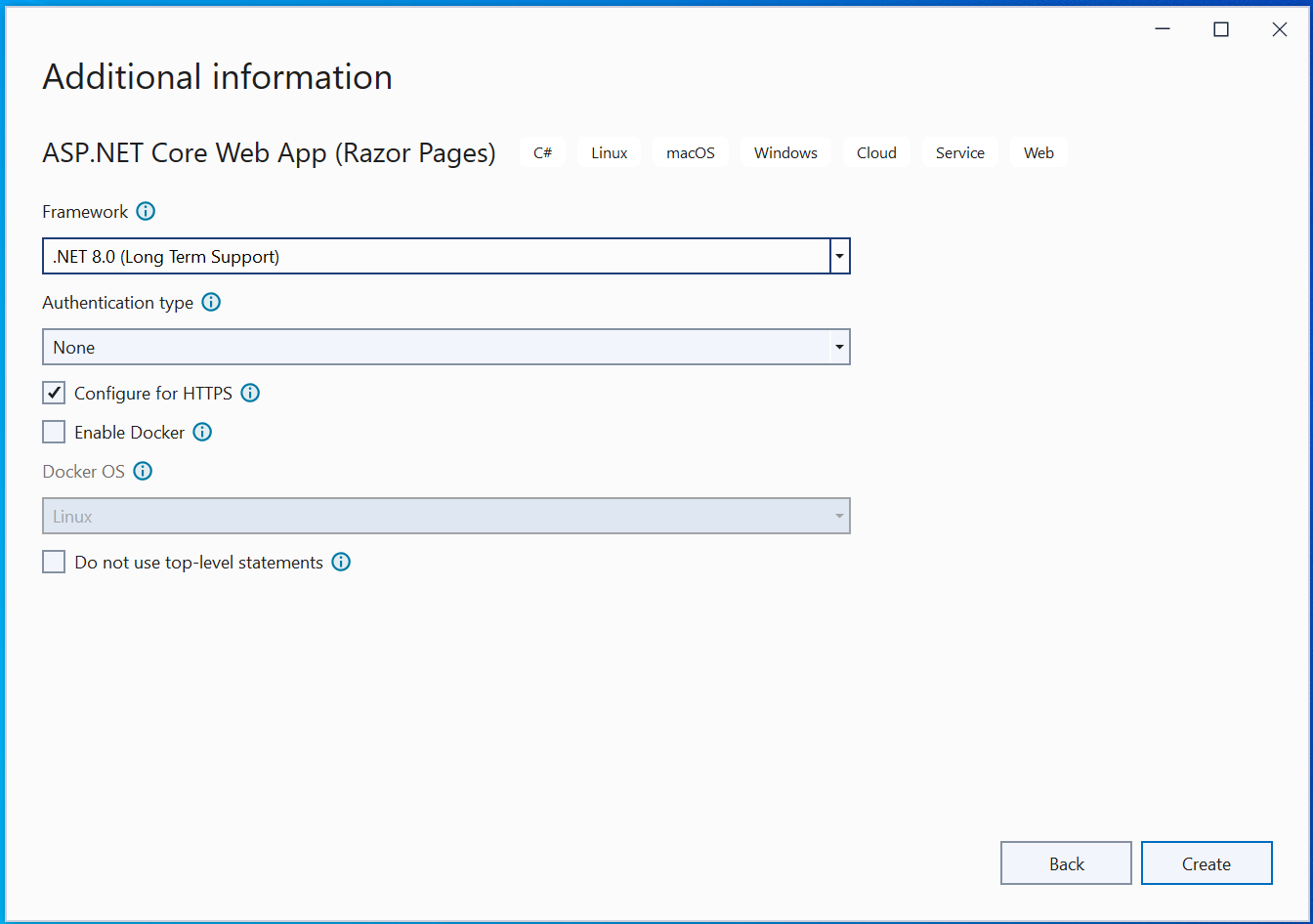Image resolution: width=1313 pixels, height=924 pixels.
Task: Open the Authentication type dropdown
Action: [x=446, y=347]
